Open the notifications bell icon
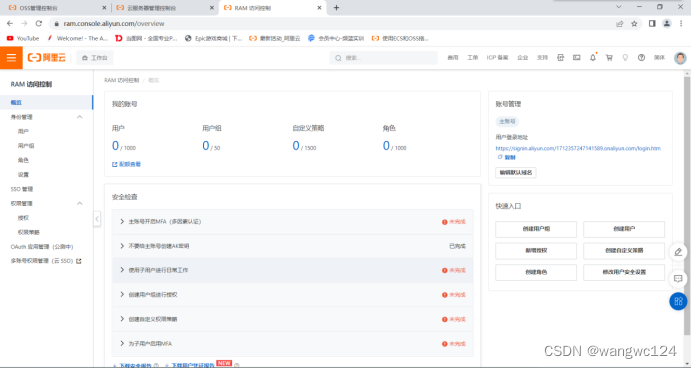 [593, 58]
